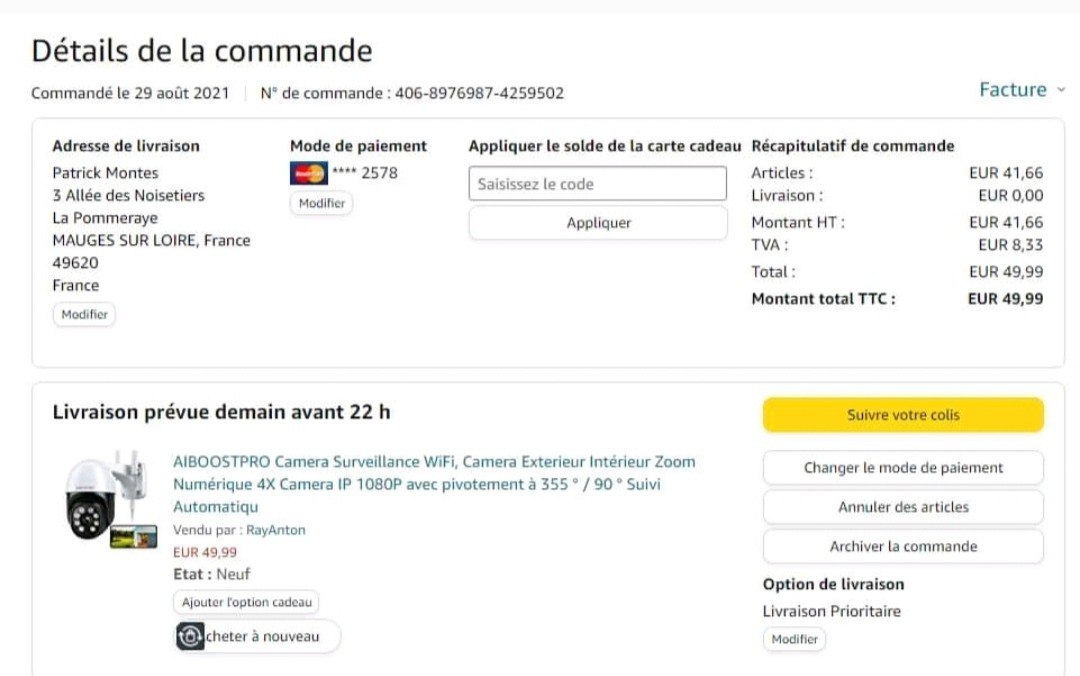This screenshot has height=676, width=1080.
Task: Click the Mastercard payment card icon
Action: 308,173
